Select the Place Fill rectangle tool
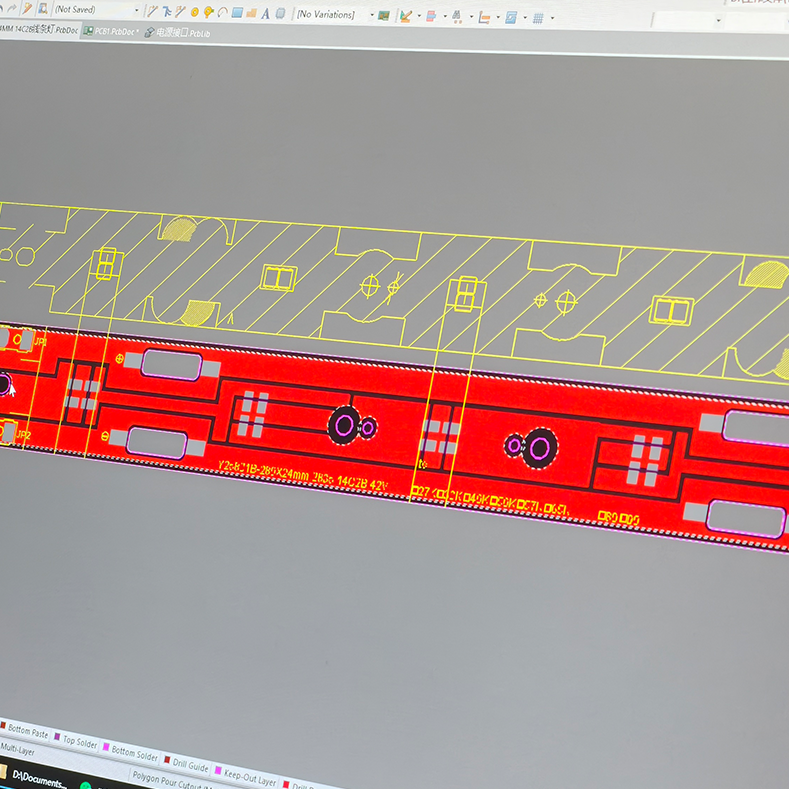 click(x=237, y=13)
